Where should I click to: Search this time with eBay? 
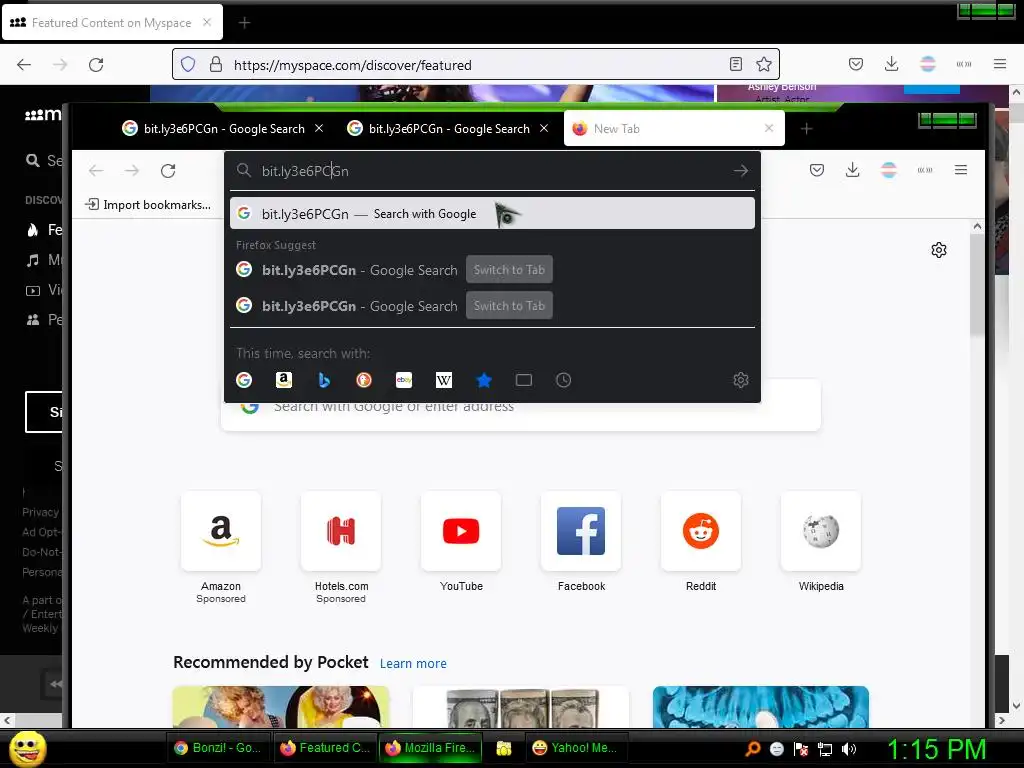(x=404, y=380)
